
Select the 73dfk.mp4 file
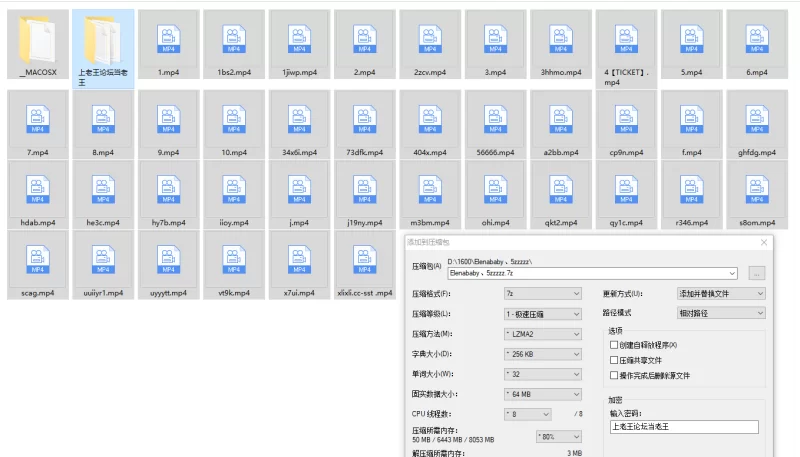(x=364, y=124)
